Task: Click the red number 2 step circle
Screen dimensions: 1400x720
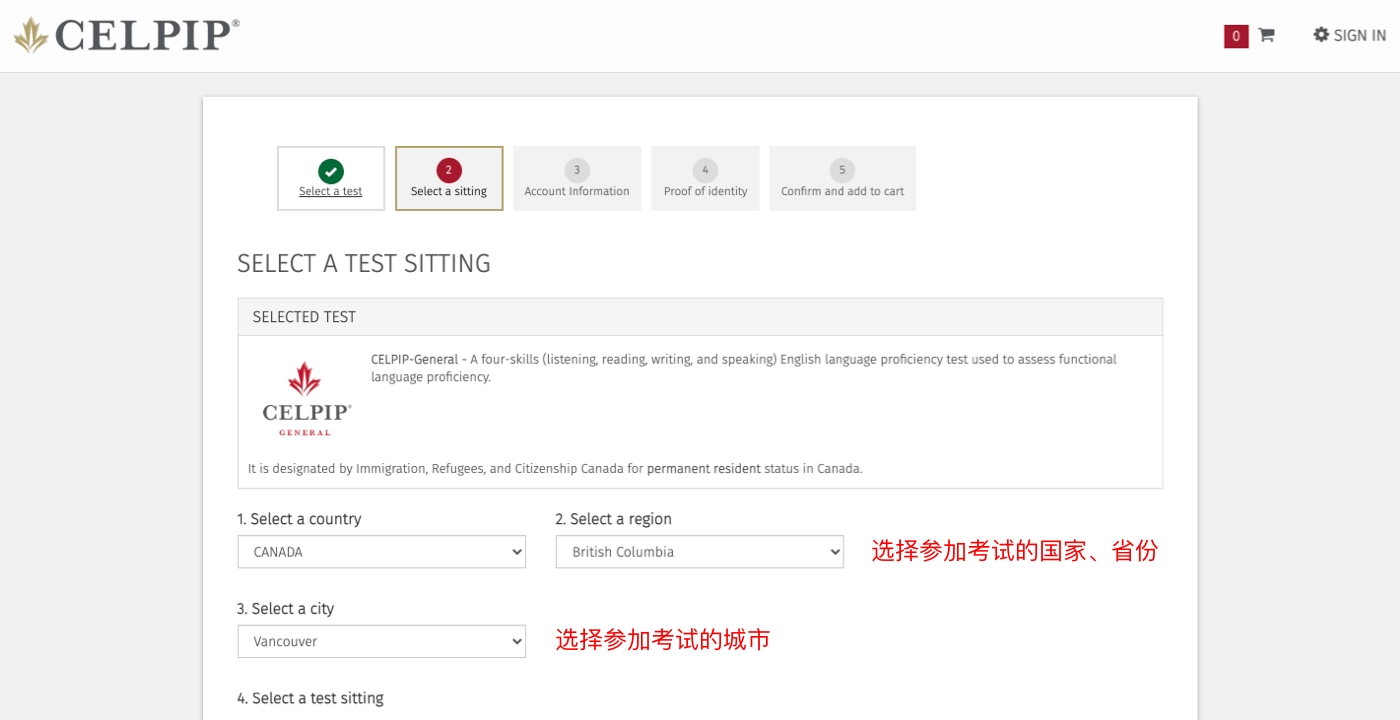Action: [449, 170]
